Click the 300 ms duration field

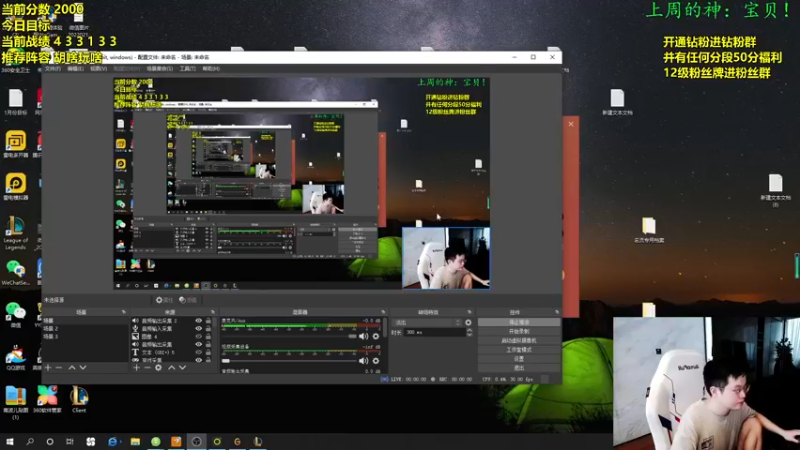coord(433,332)
